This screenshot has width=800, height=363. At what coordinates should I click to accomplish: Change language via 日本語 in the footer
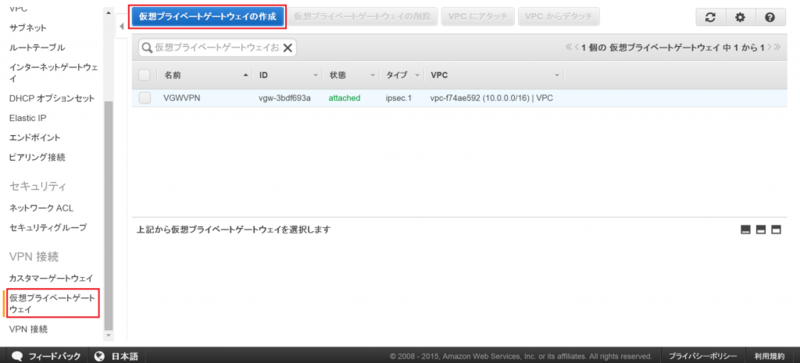coord(125,356)
